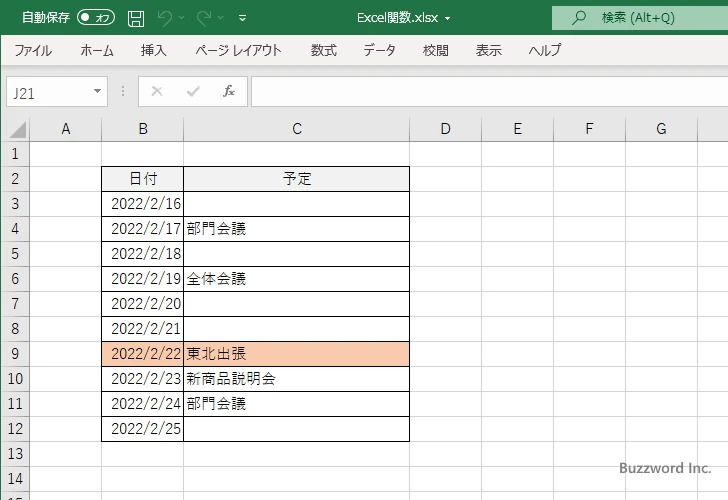Select the highlighted cell 2022/2/22
Image resolution: width=728 pixels, height=500 pixels.
click(x=143, y=354)
